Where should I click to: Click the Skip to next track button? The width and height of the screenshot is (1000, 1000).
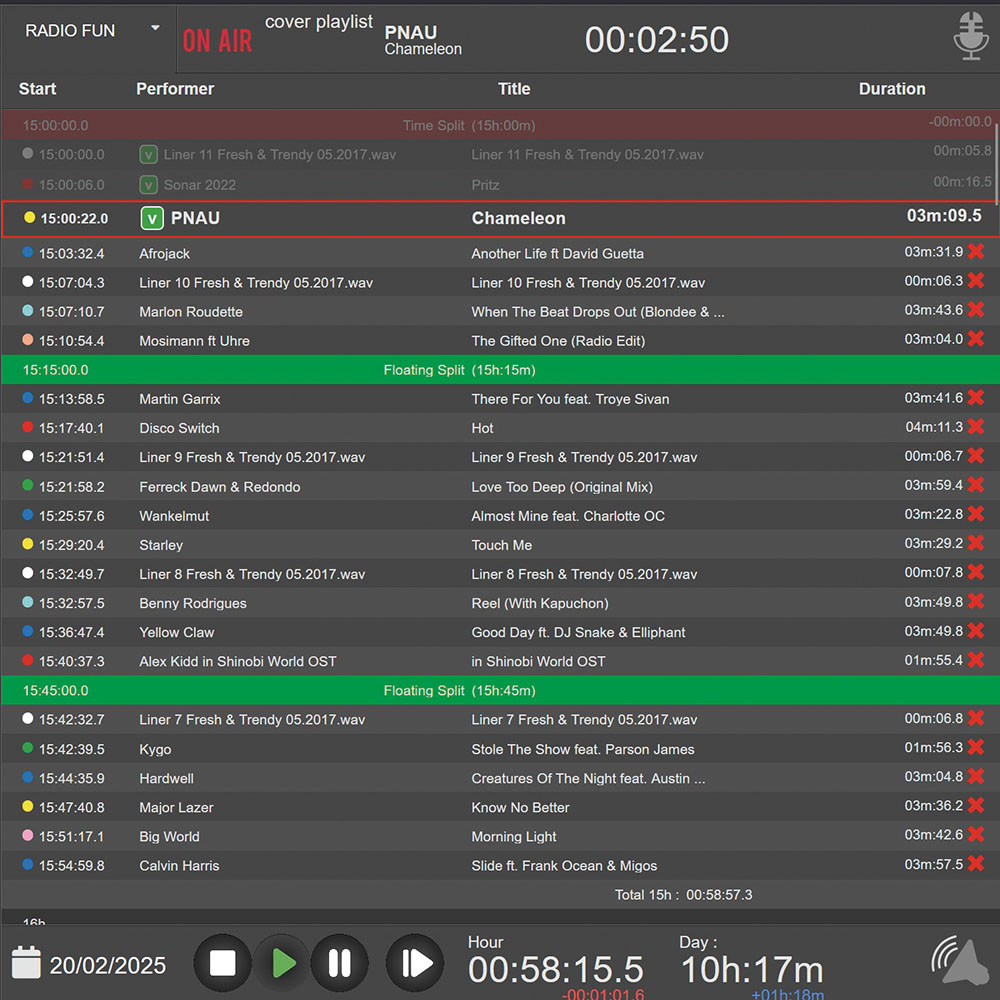(x=414, y=963)
